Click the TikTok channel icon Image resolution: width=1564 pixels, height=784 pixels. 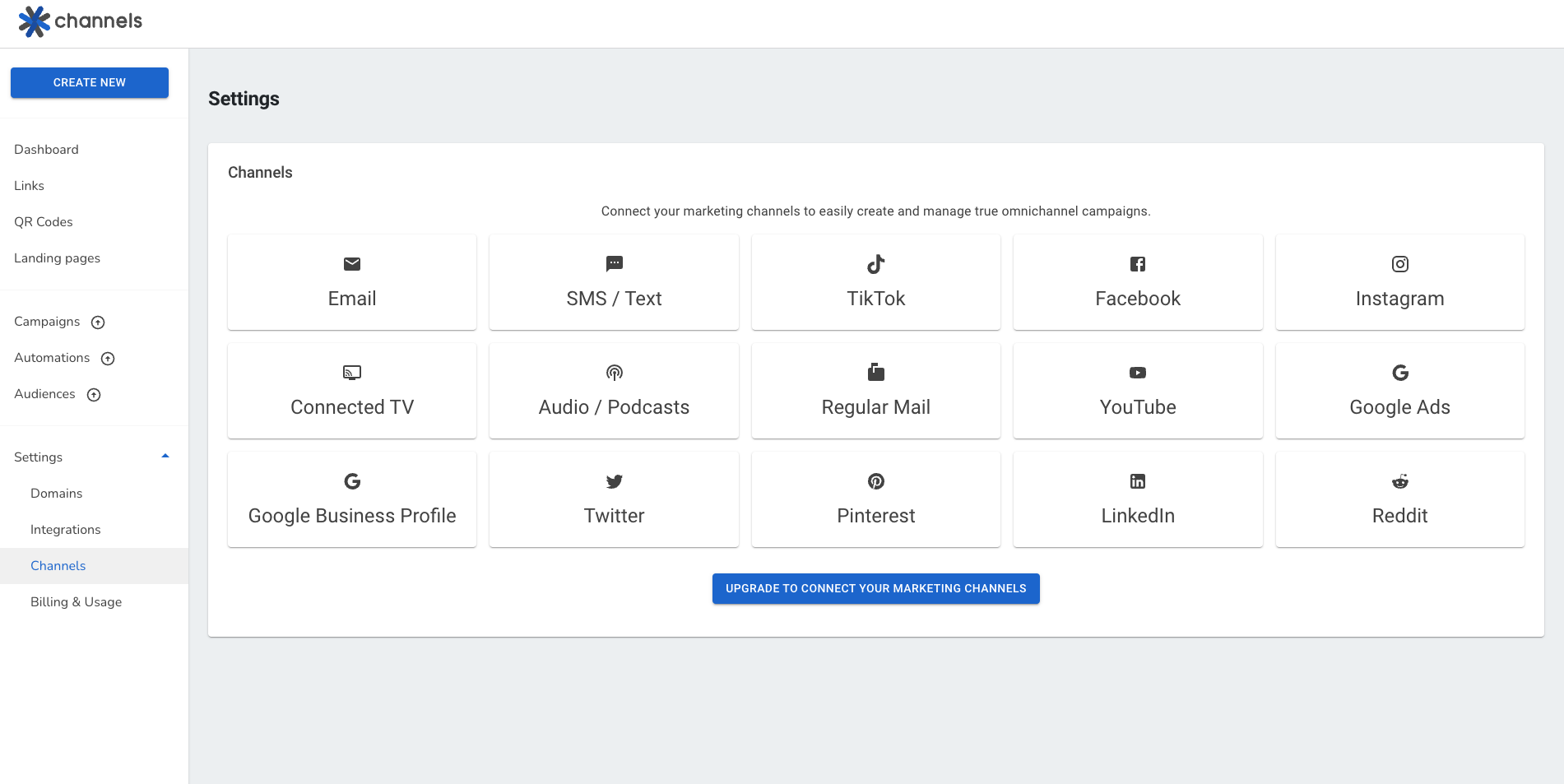[x=875, y=264]
